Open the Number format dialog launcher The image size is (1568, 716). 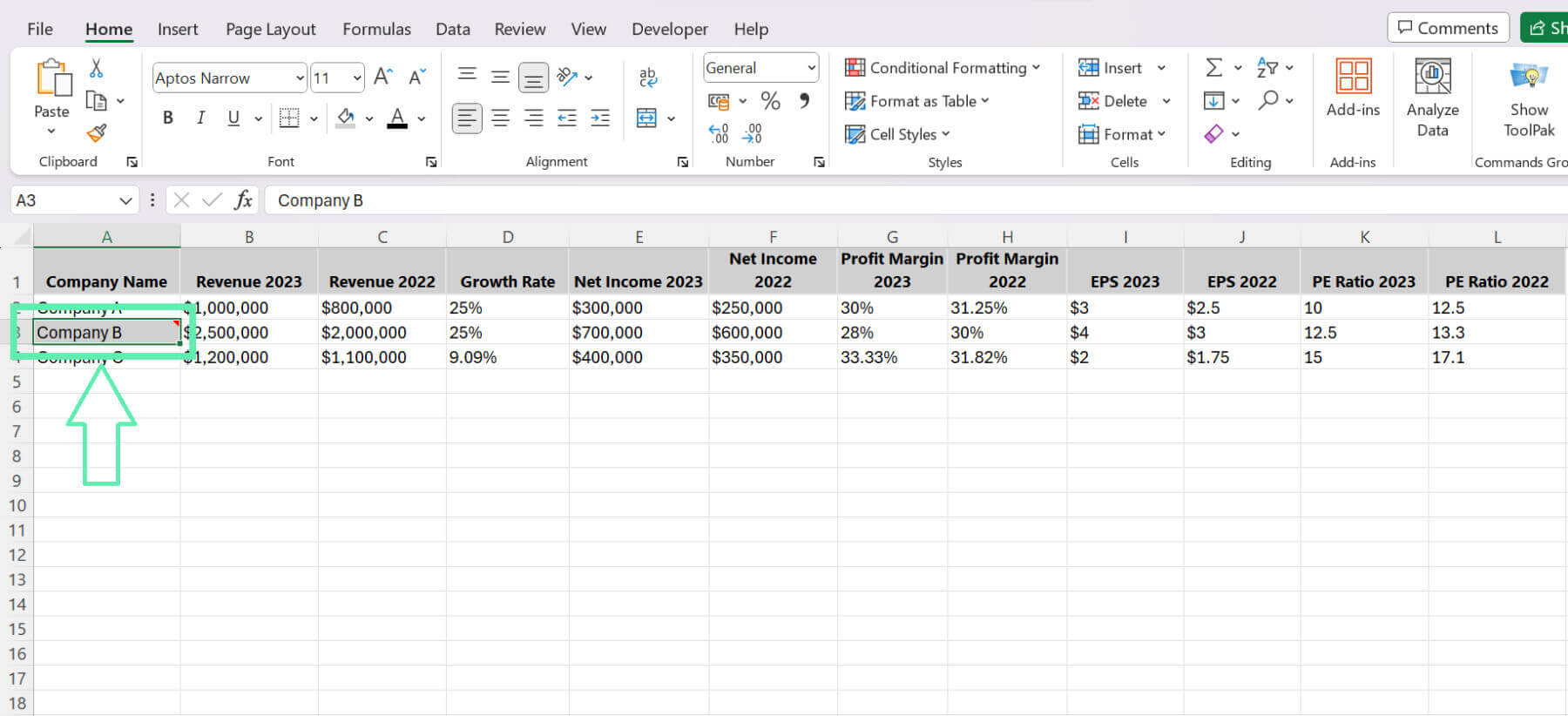point(819,162)
